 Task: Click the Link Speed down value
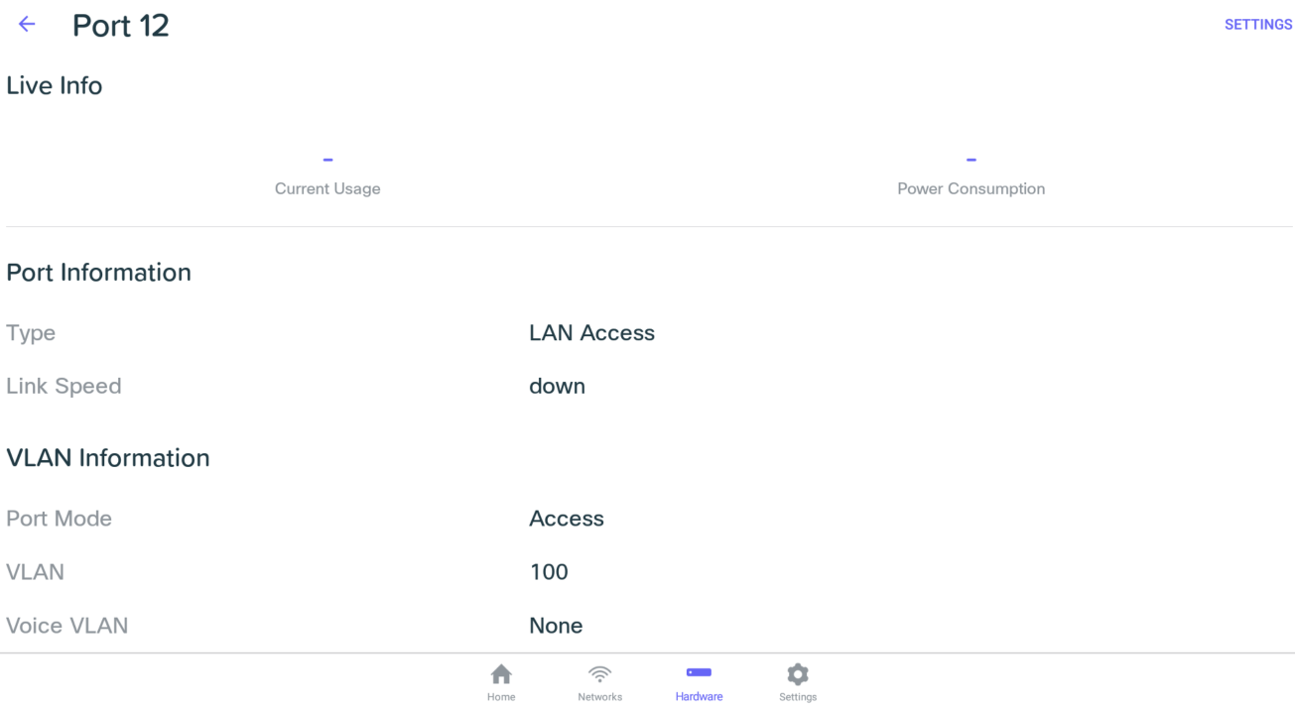point(557,386)
